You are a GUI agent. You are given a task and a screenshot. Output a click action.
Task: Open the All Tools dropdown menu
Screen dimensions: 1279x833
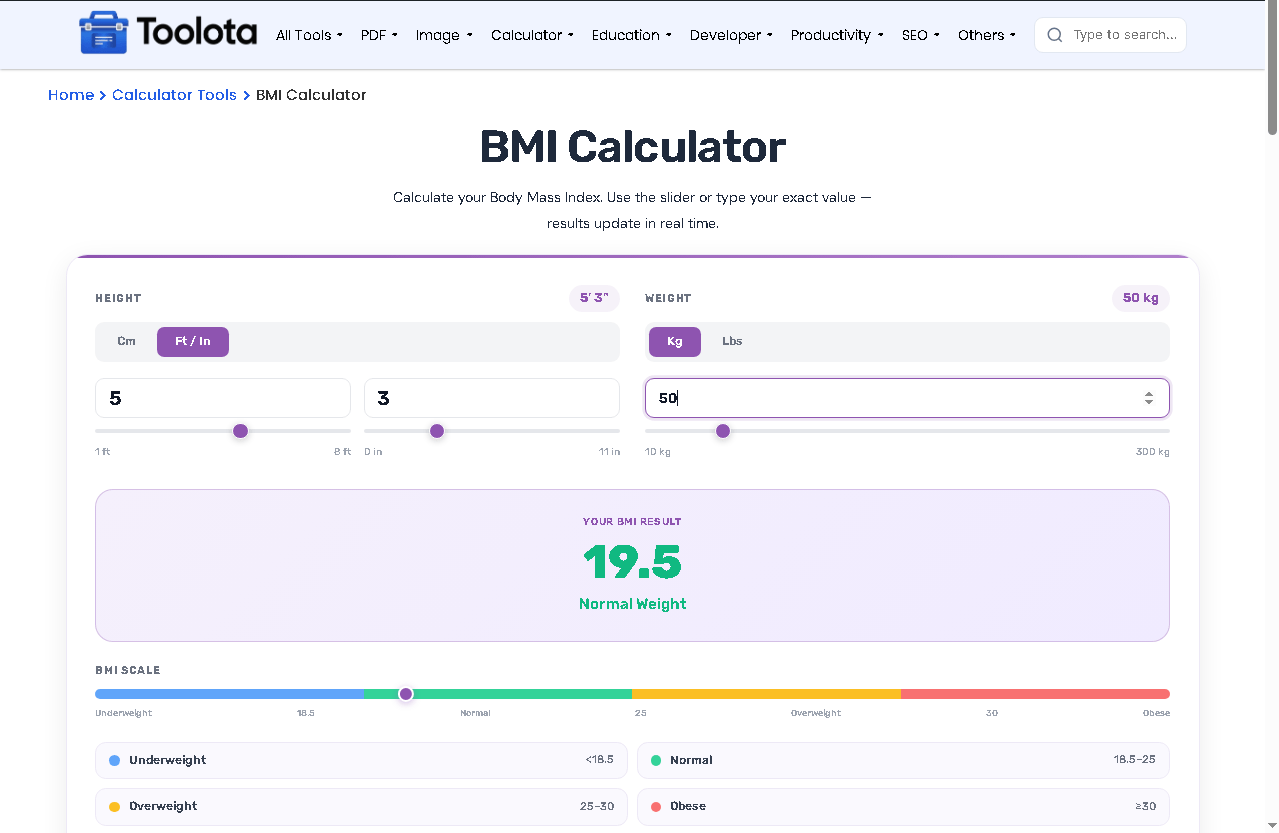coord(309,35)
